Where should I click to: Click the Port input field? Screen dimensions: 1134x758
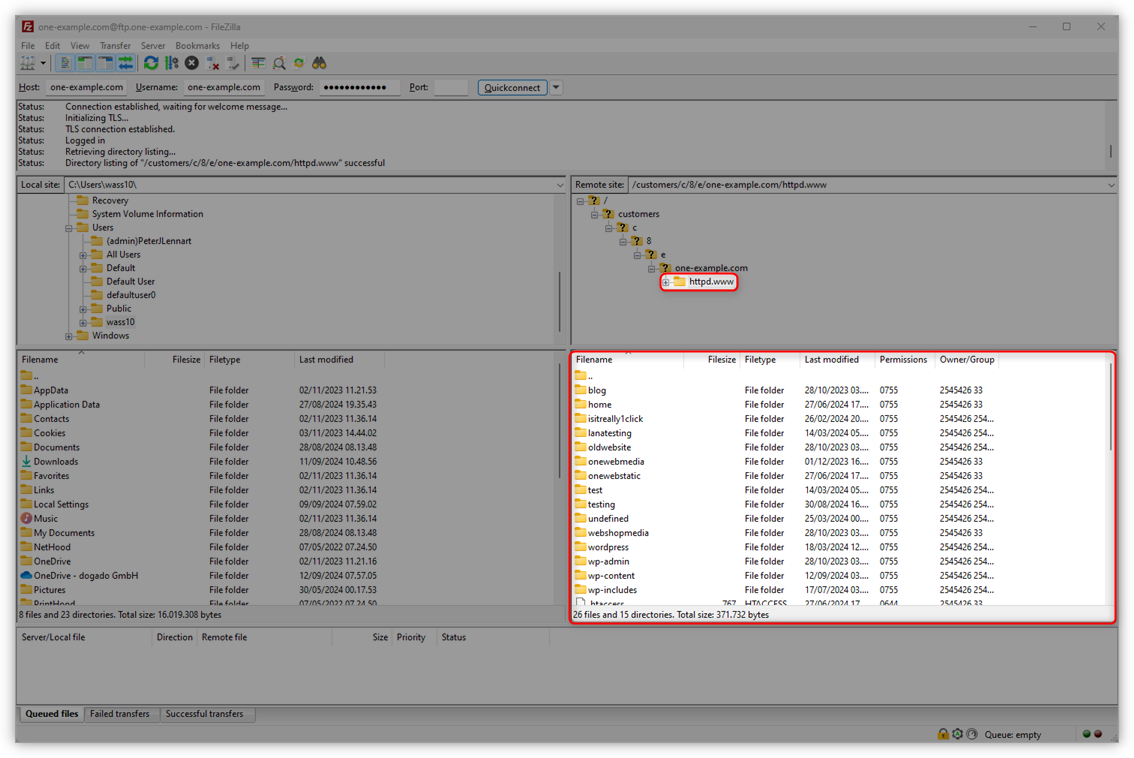click(x=451, y=87)
